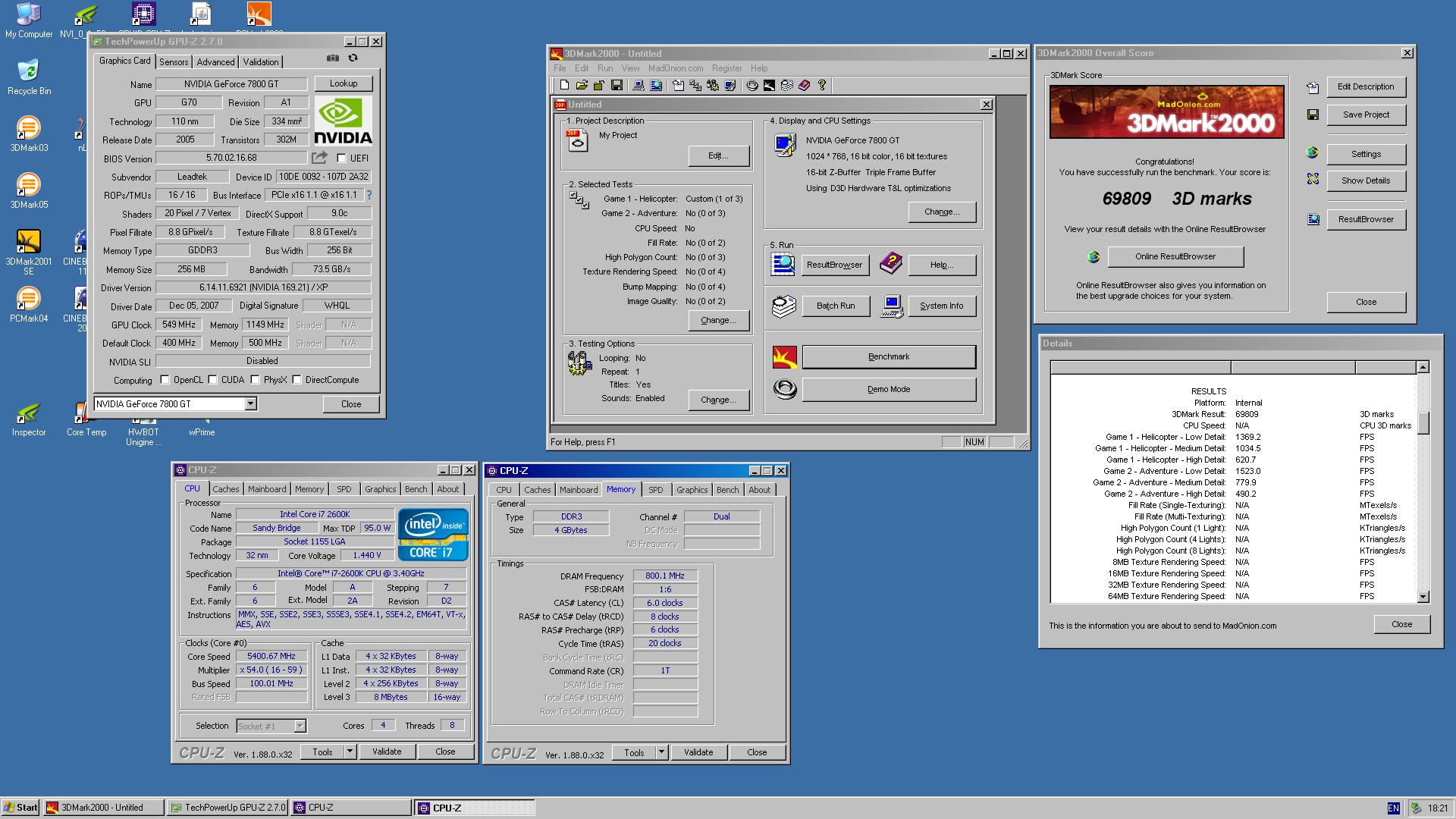1456x819 pixels.
Task: Switch to TechPowerUp GPU-Z taskbar button
Action: pos(227,808)
